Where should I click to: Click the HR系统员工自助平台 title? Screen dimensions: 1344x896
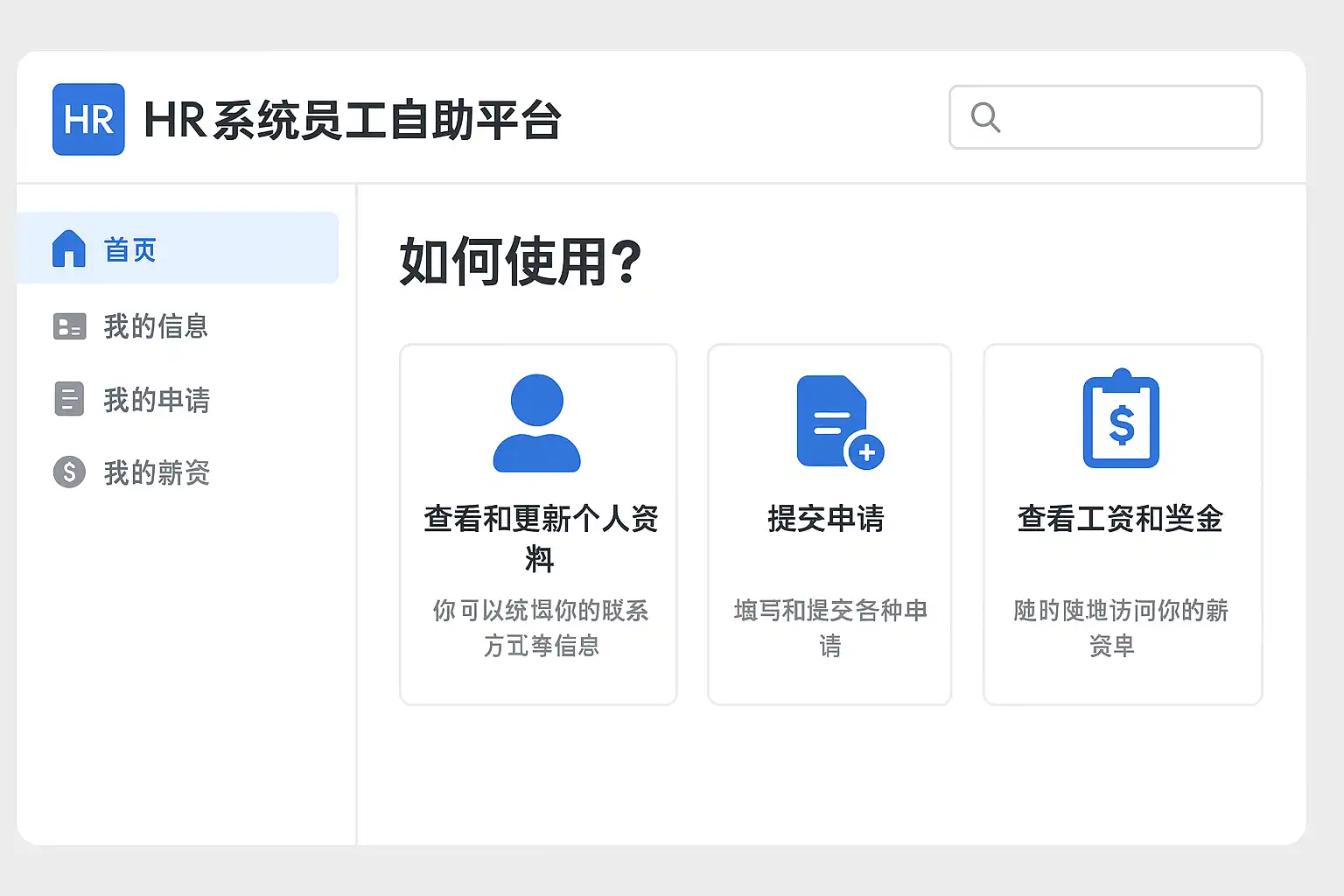pyautogui.click(x=353, y=120)
